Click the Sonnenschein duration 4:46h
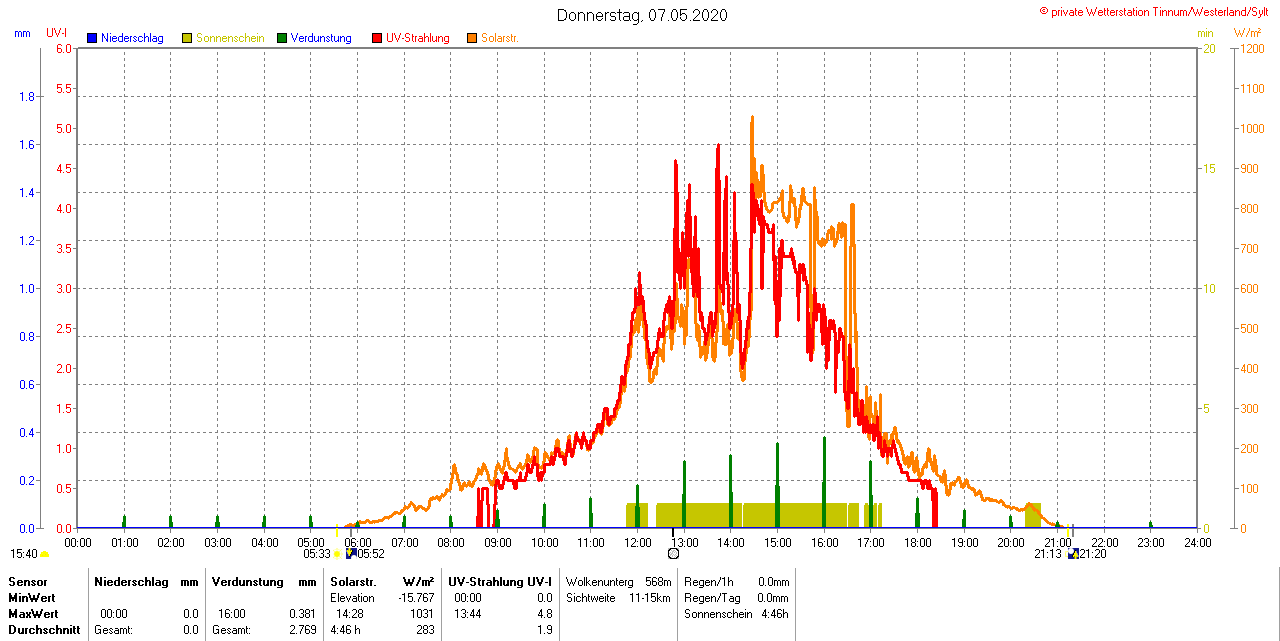1280x641 pixels. coord(775,614)
